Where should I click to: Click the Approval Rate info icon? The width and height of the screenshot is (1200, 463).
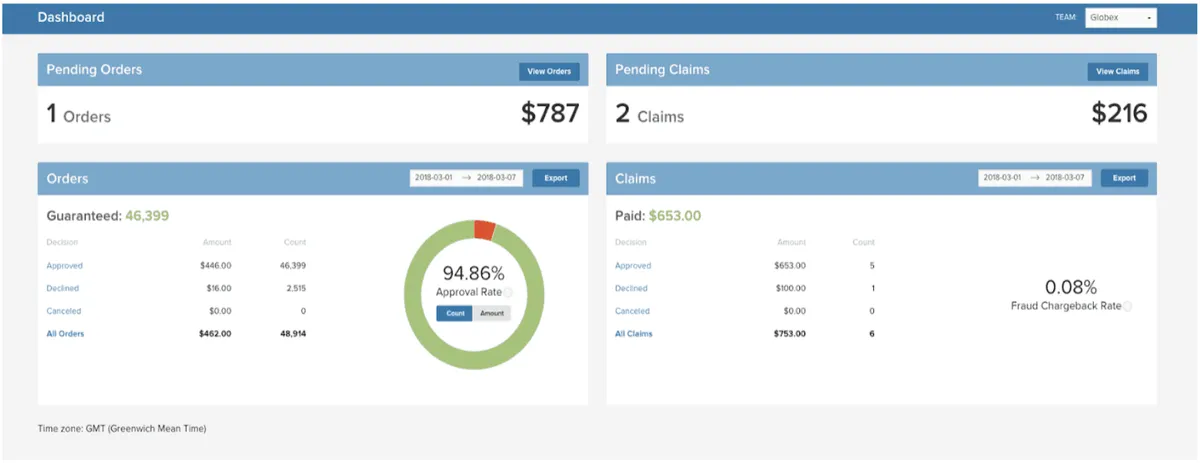[x=508, y=293]
